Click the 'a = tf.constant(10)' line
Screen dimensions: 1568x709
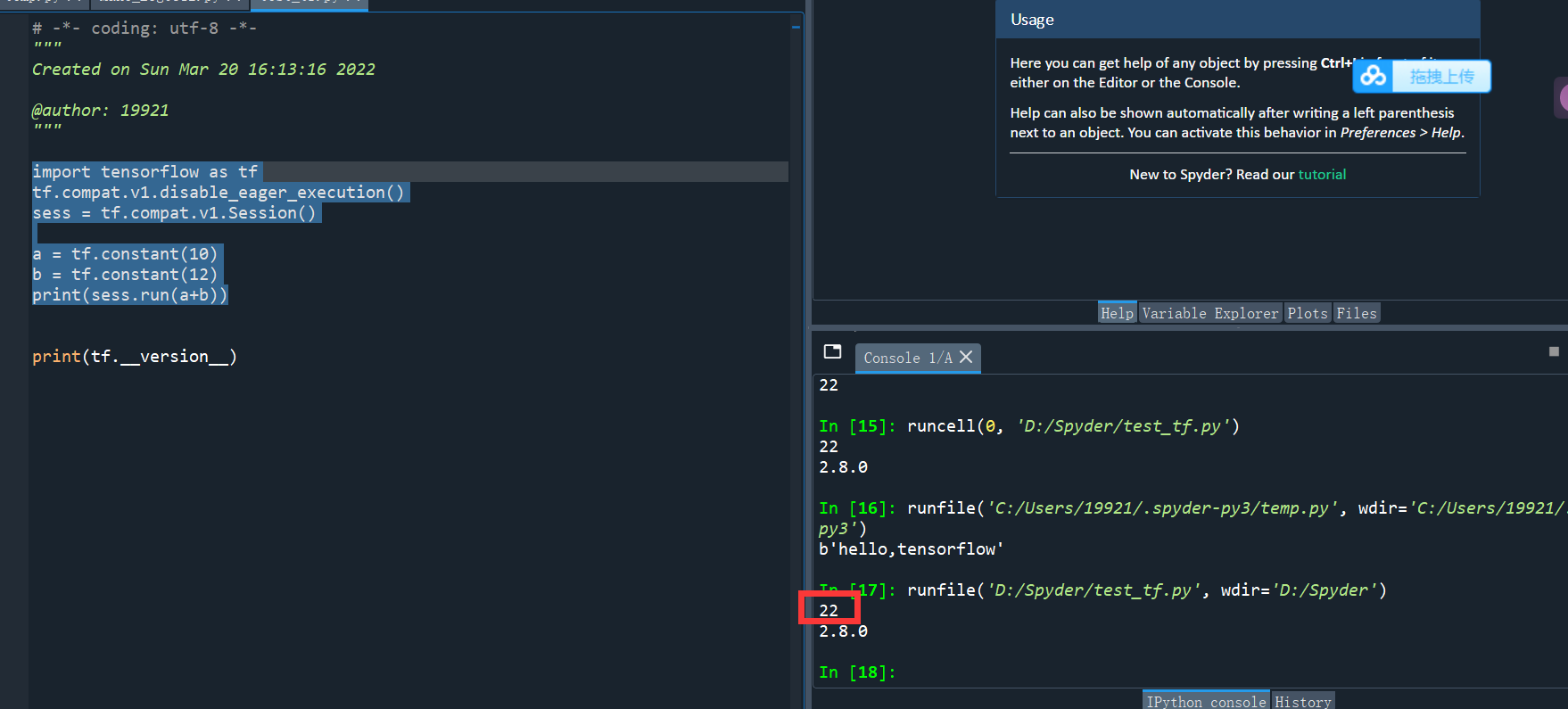click(x=126, y=253)
